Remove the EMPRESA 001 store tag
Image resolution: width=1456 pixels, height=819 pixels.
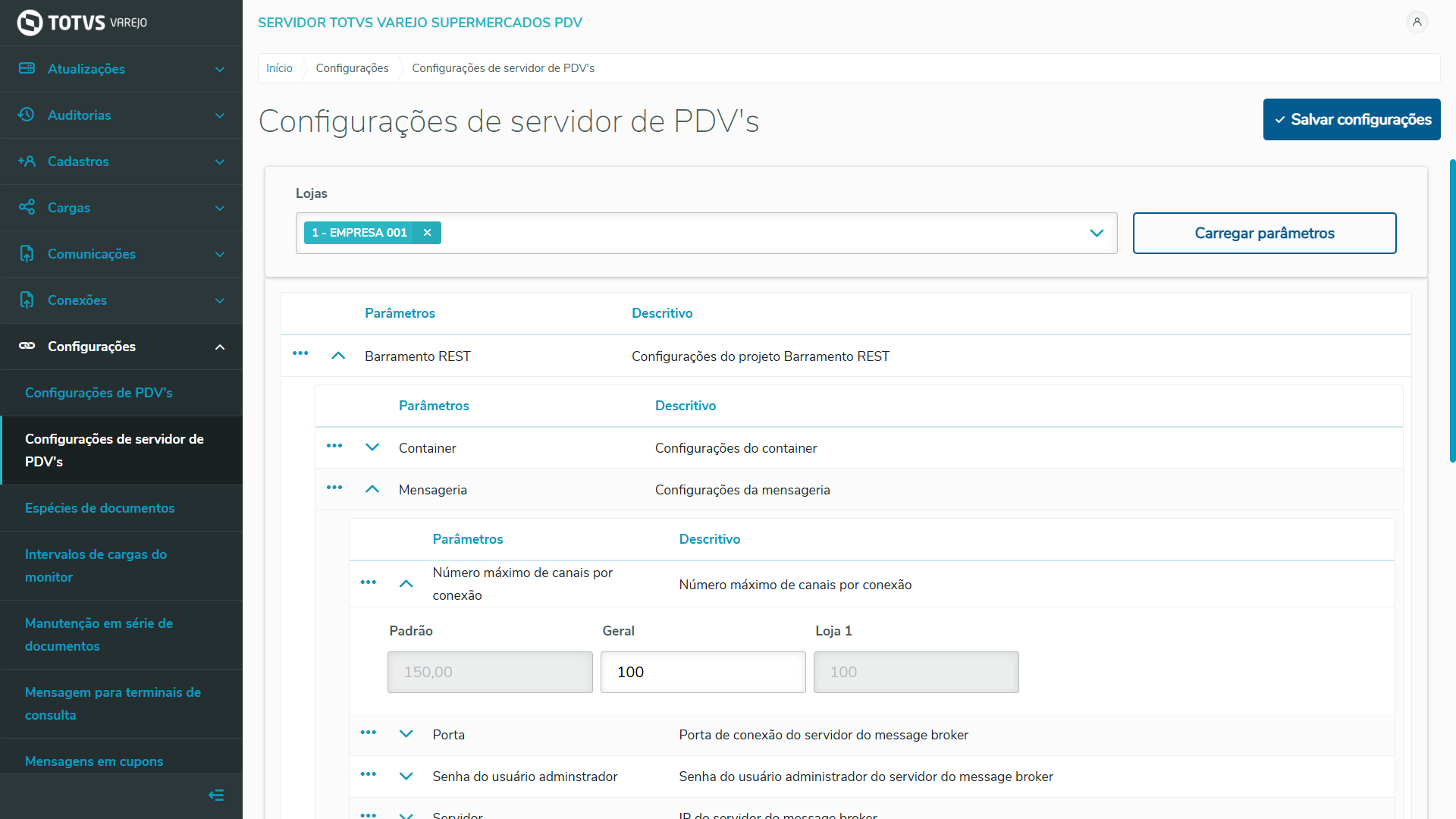tap(427, 233)
